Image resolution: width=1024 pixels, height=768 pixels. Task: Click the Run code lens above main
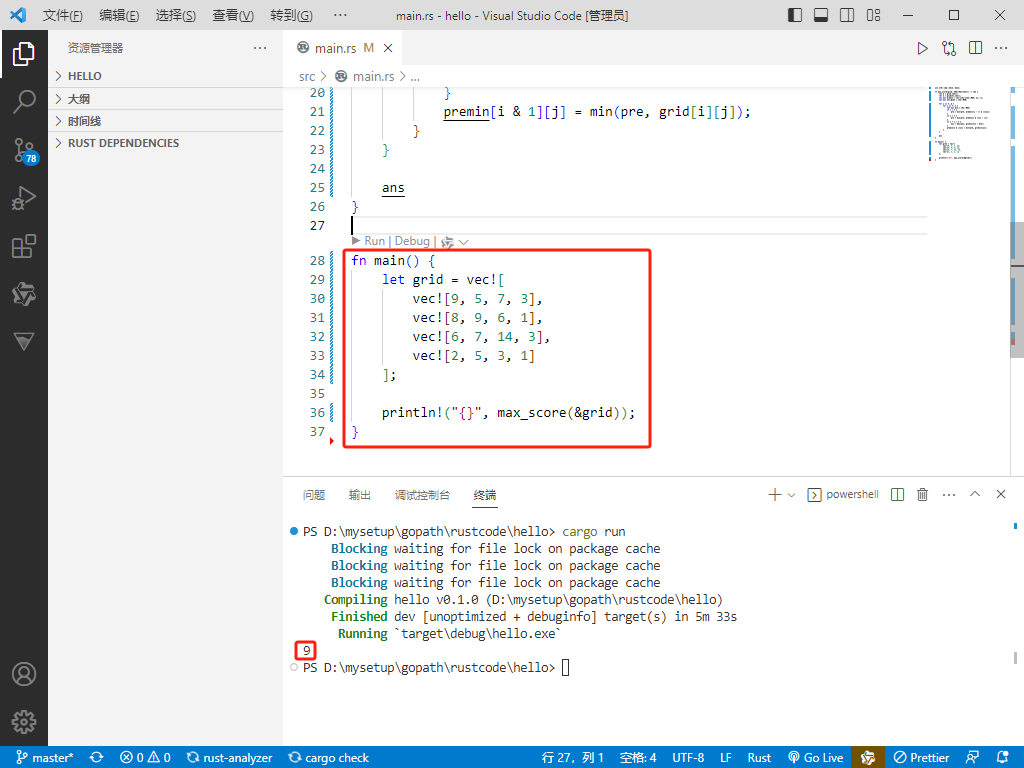click(374, 241)
